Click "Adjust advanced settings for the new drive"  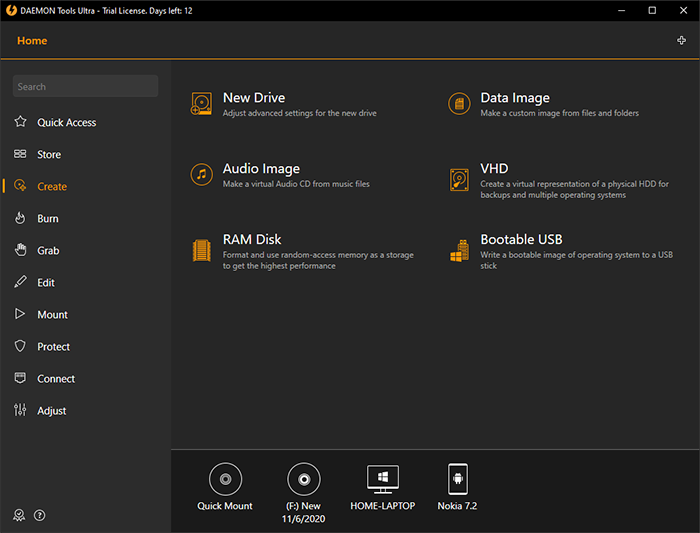(x=300, y=113)
